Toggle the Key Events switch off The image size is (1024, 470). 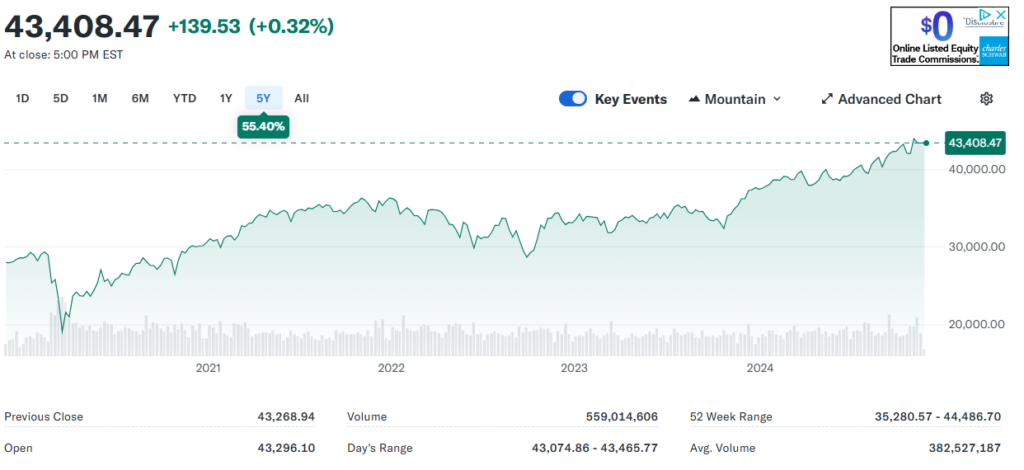click(x=573, y=99)
